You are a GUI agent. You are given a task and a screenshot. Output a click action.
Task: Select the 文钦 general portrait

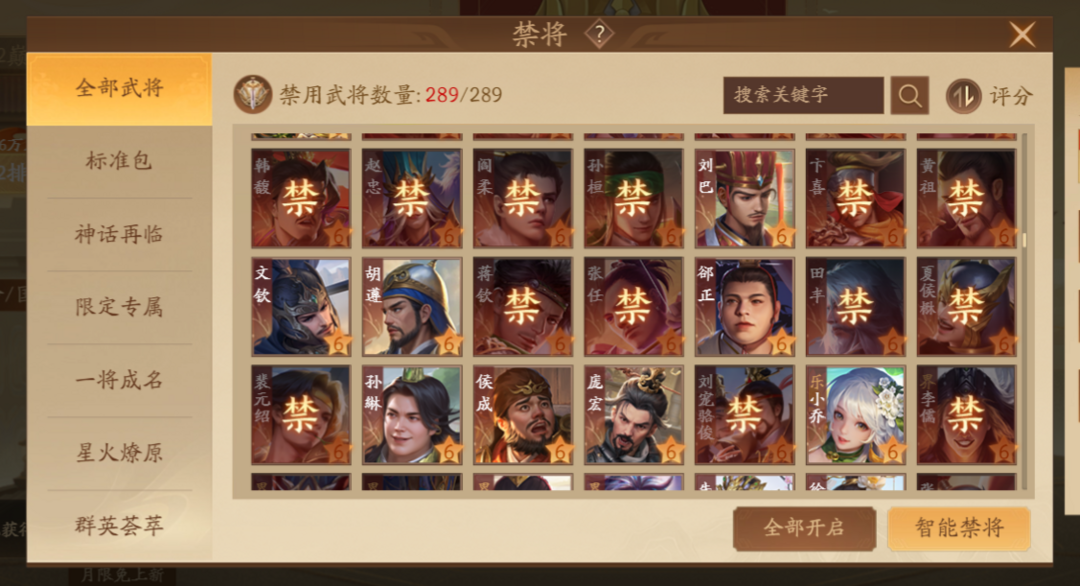[x=301, y=306]
